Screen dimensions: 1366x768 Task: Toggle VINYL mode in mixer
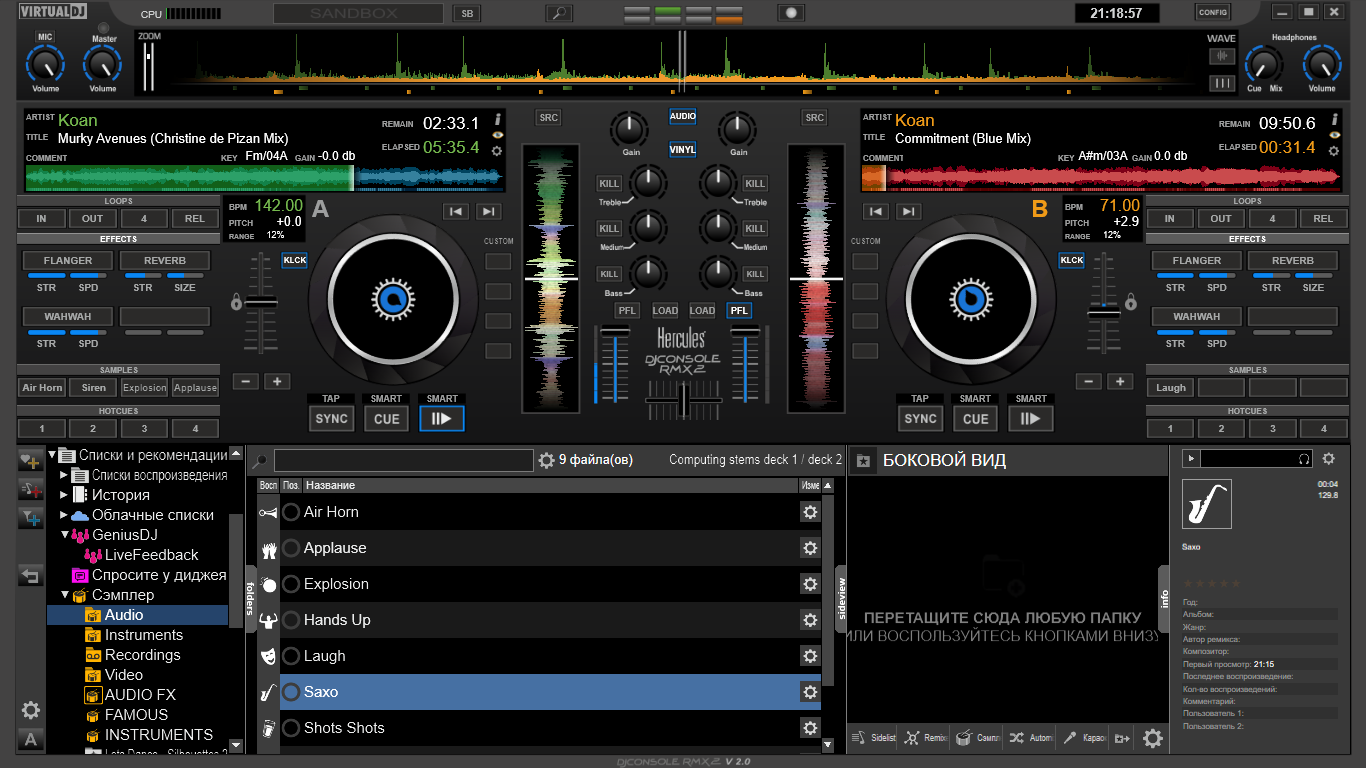point(683,149)
